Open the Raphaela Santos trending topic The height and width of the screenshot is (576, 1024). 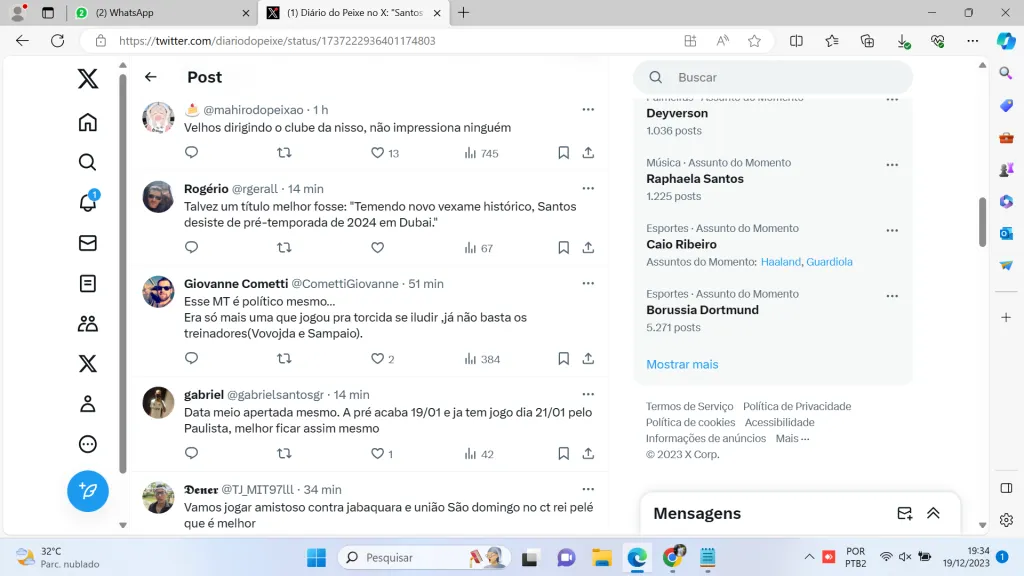695,179
